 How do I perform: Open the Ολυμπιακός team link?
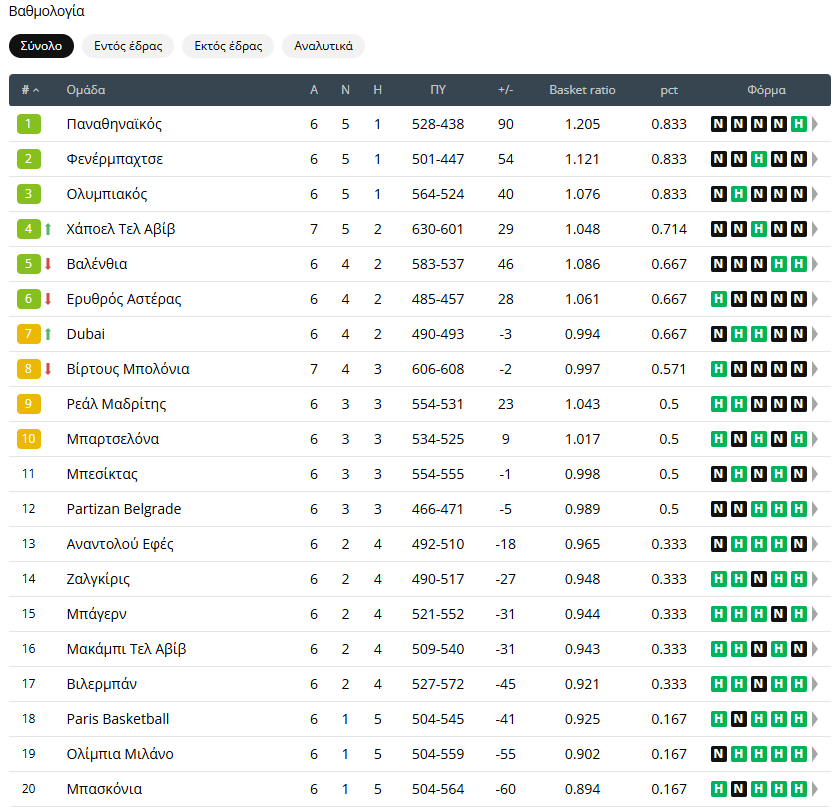click(106, 194)
